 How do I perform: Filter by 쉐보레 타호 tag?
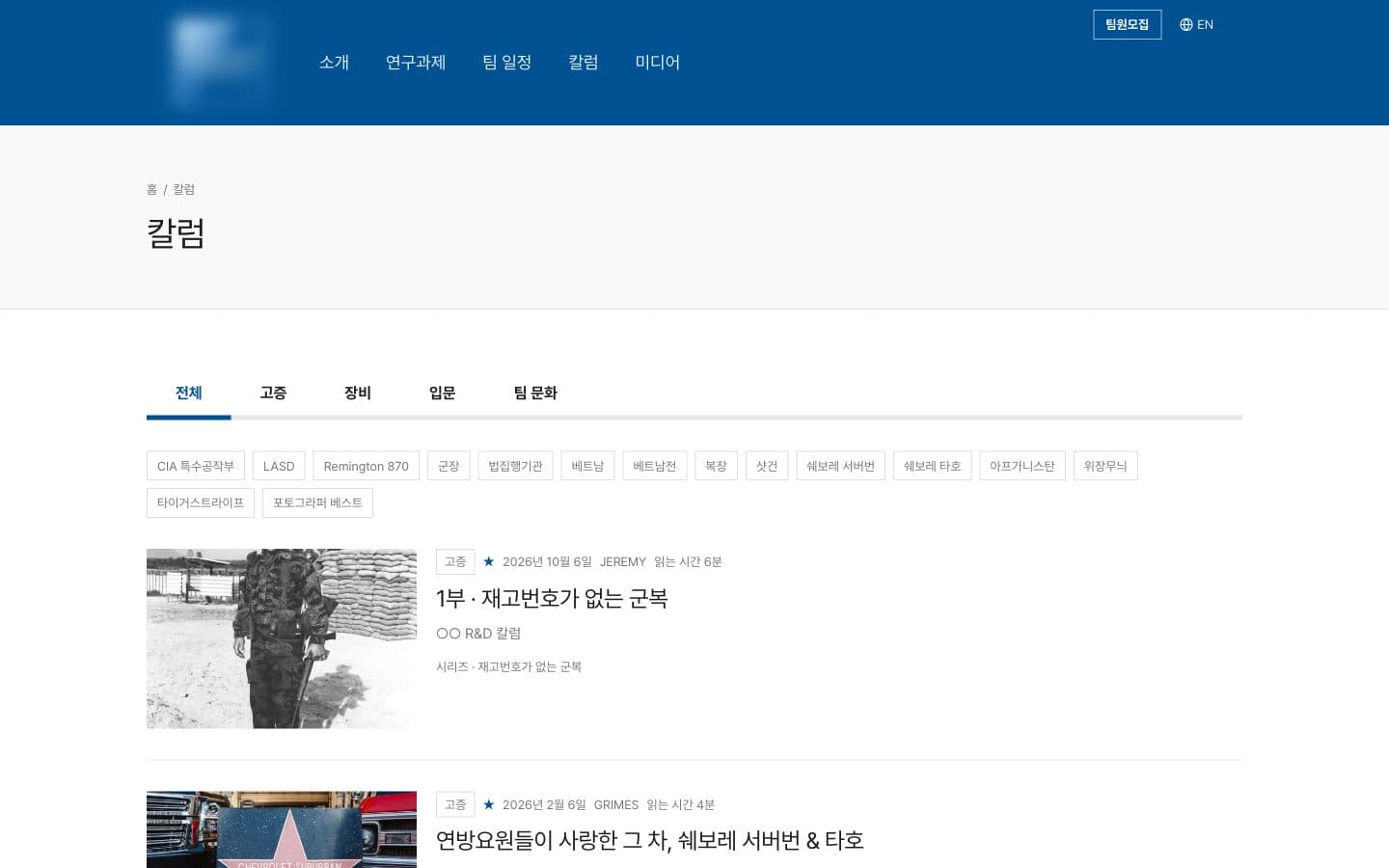[933, 466]
